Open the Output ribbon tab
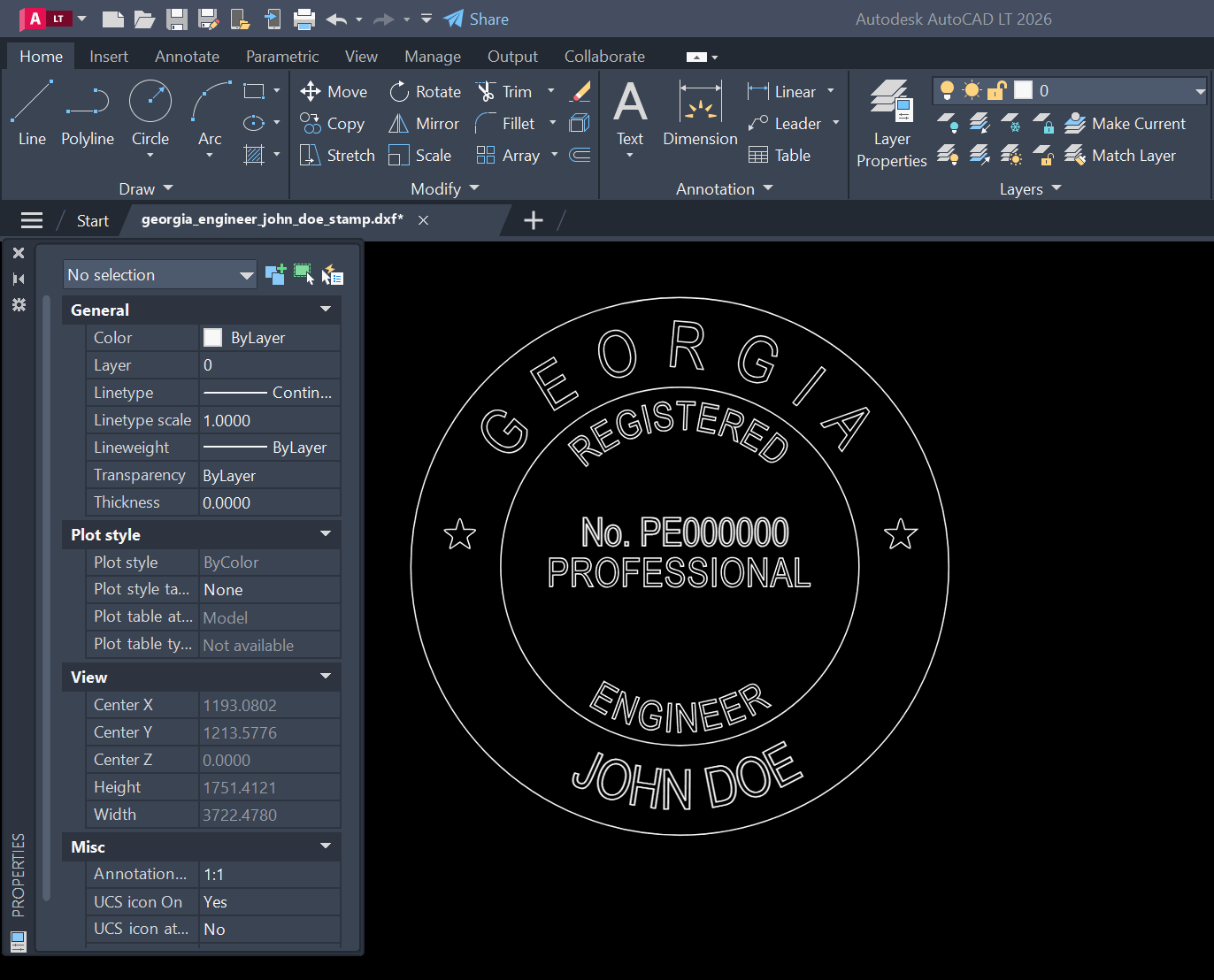The image size is (1214, 980). [x=512, y=56]
